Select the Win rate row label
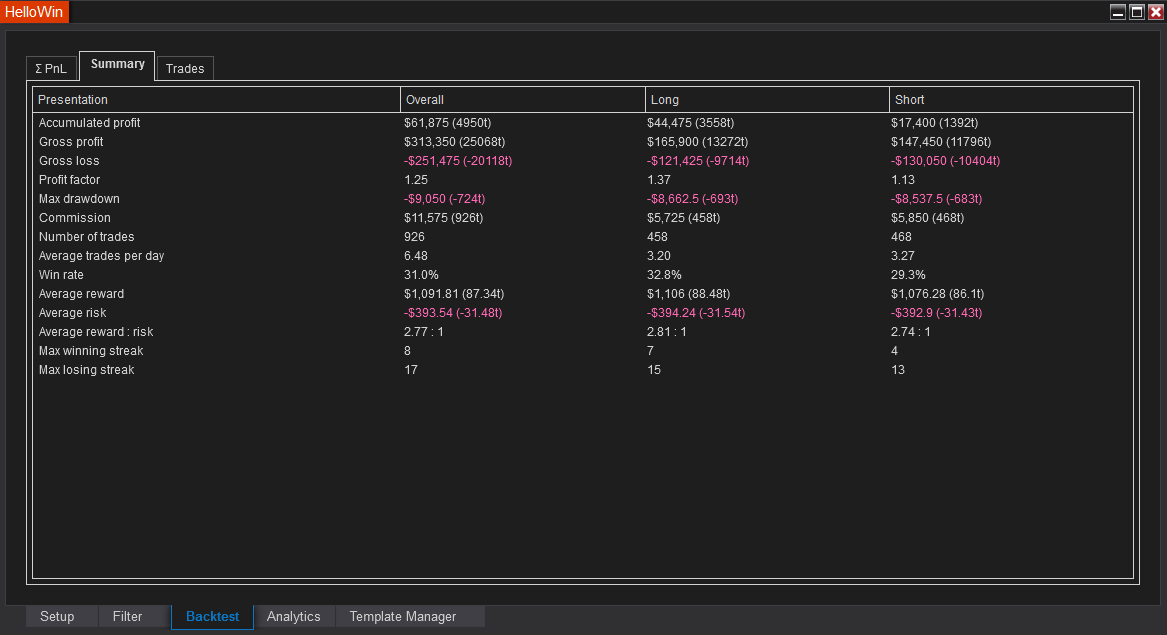 (61, 275)
